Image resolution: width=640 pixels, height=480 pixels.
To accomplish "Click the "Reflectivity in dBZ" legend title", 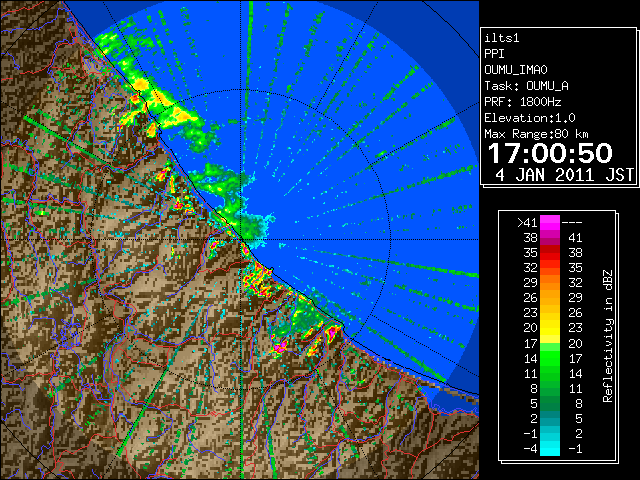I will (x=607, y=336).
